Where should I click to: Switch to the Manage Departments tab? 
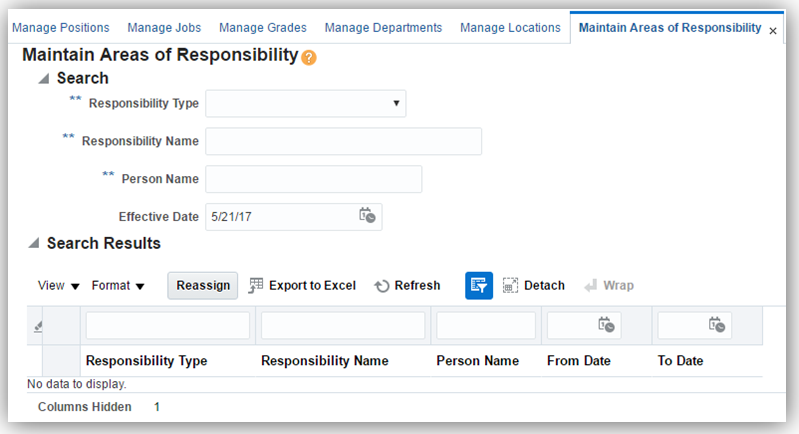point(383,27)
